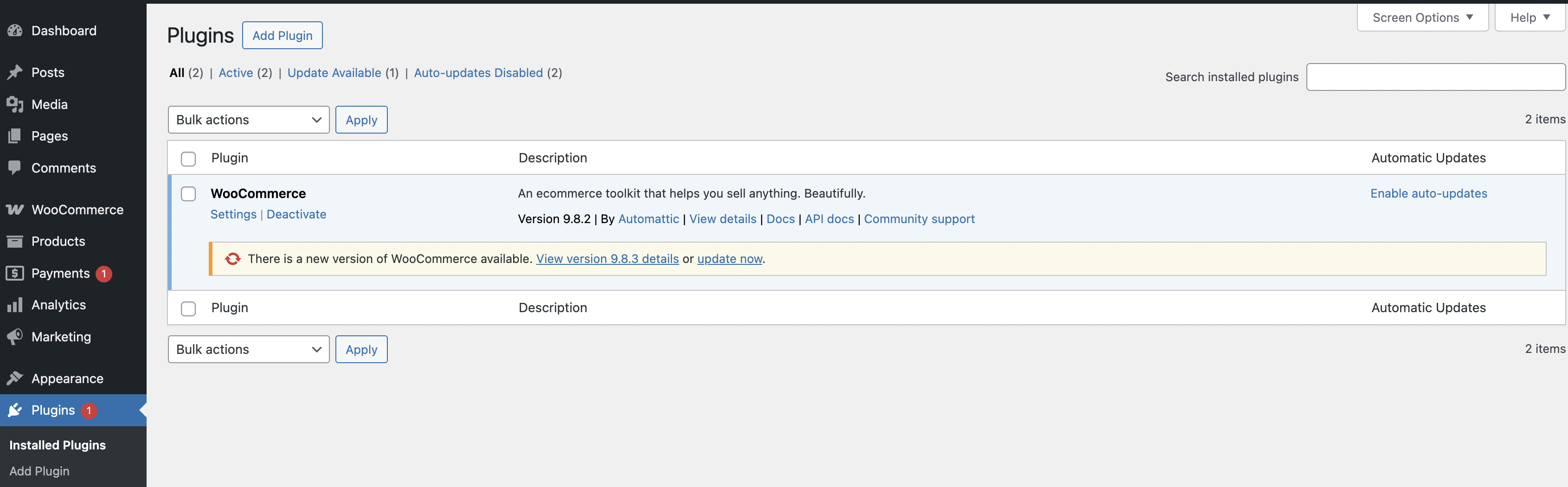
Task: Tick the WooCommerce plugin checkbox
Action: pos(189,193)
